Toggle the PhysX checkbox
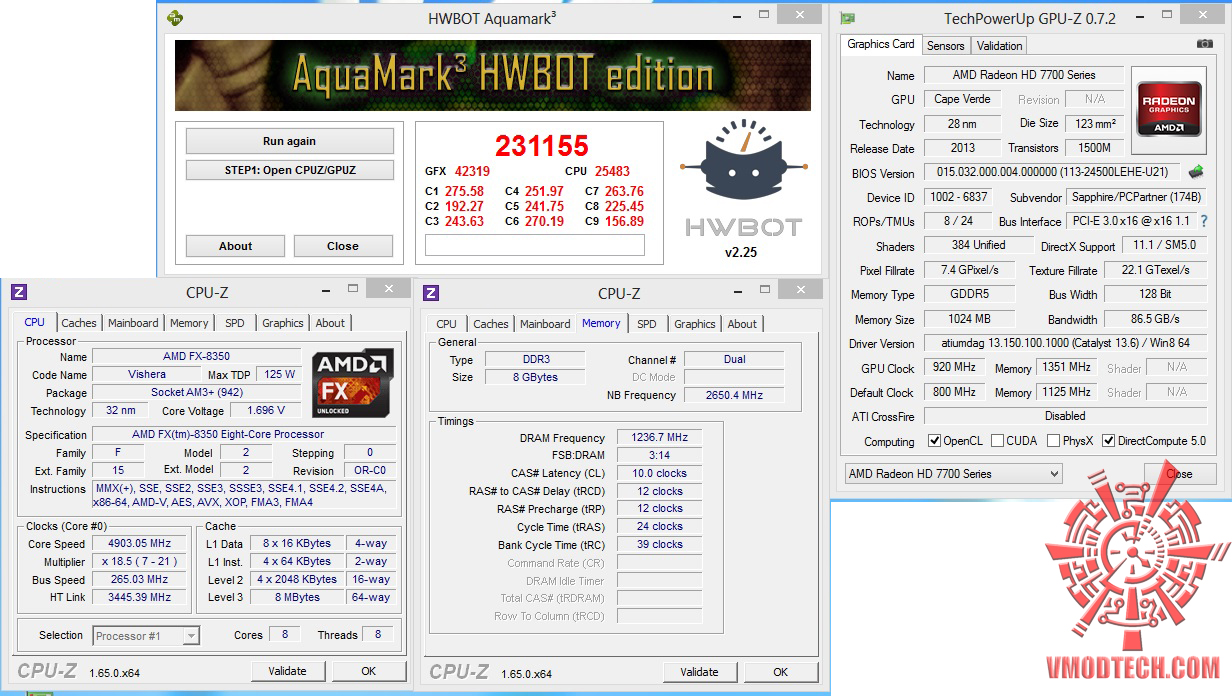1232x696 pixels. point(1054,441)
